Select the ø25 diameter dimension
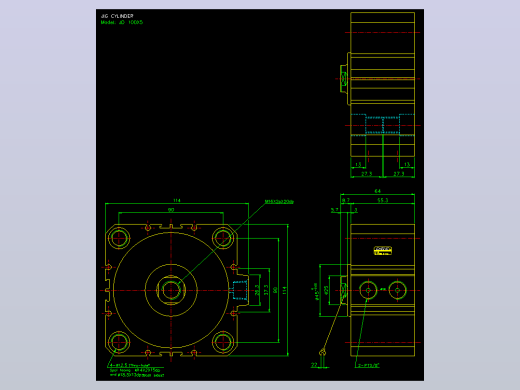The width and height of the screenshot is (520, 390). (x=326, y=289)
